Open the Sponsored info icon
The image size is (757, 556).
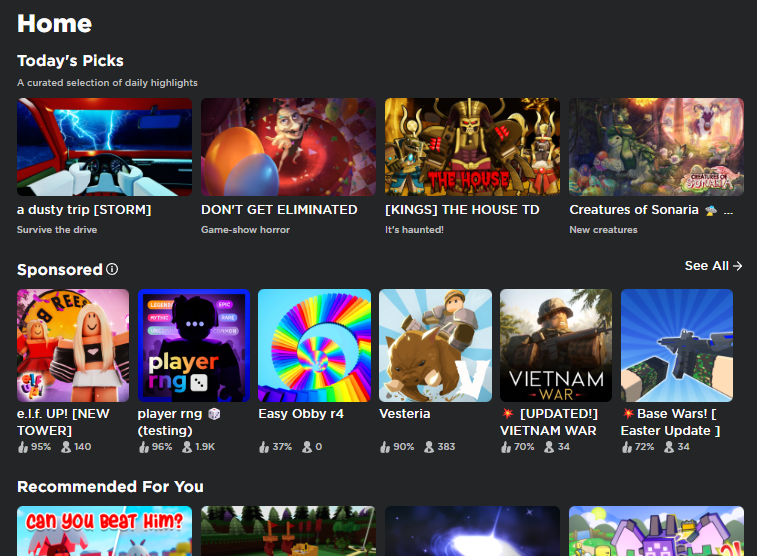[x=112, y=269]
